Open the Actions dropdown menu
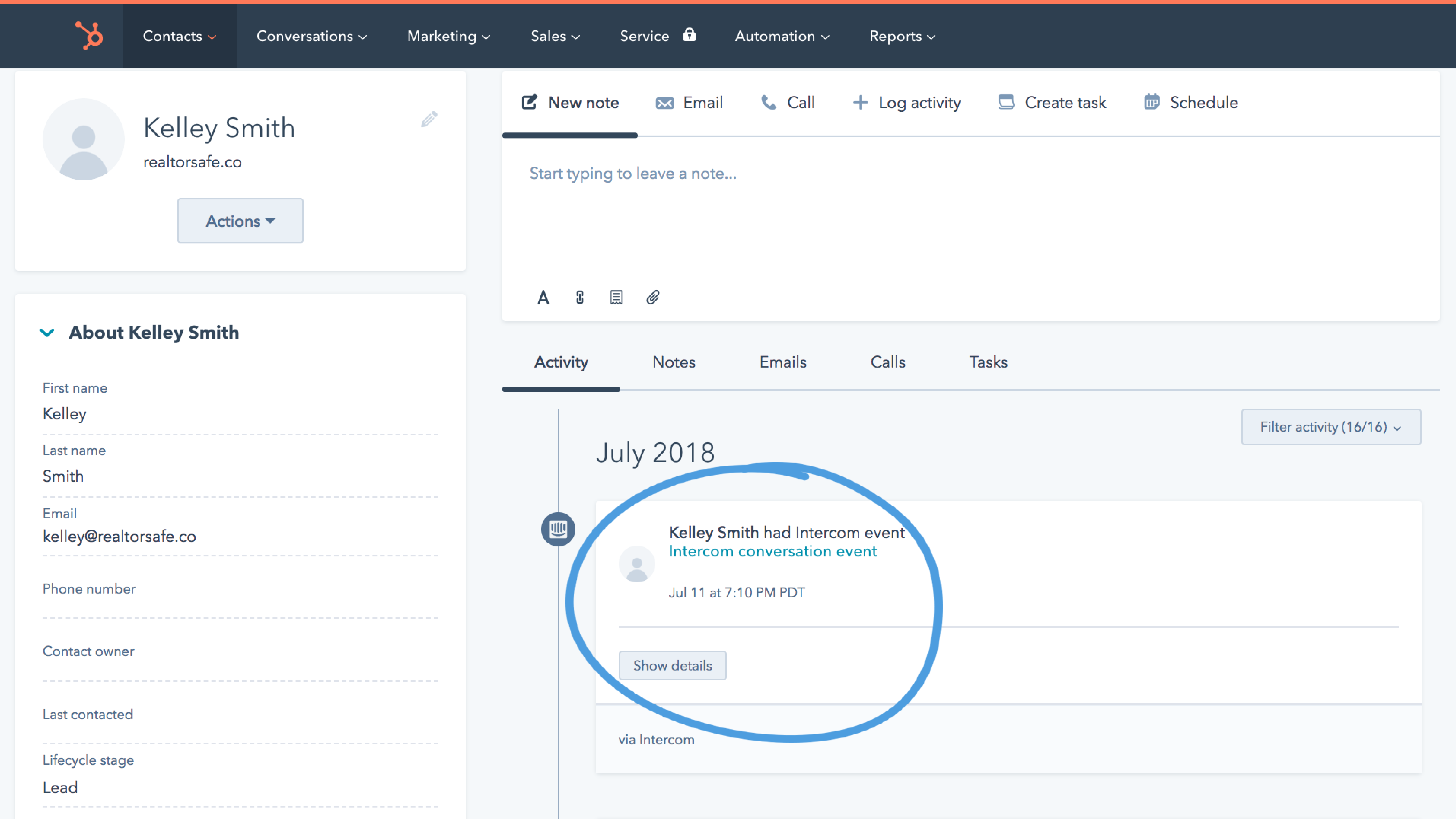Screen dimensions: 1456x819 click(240, 221)
